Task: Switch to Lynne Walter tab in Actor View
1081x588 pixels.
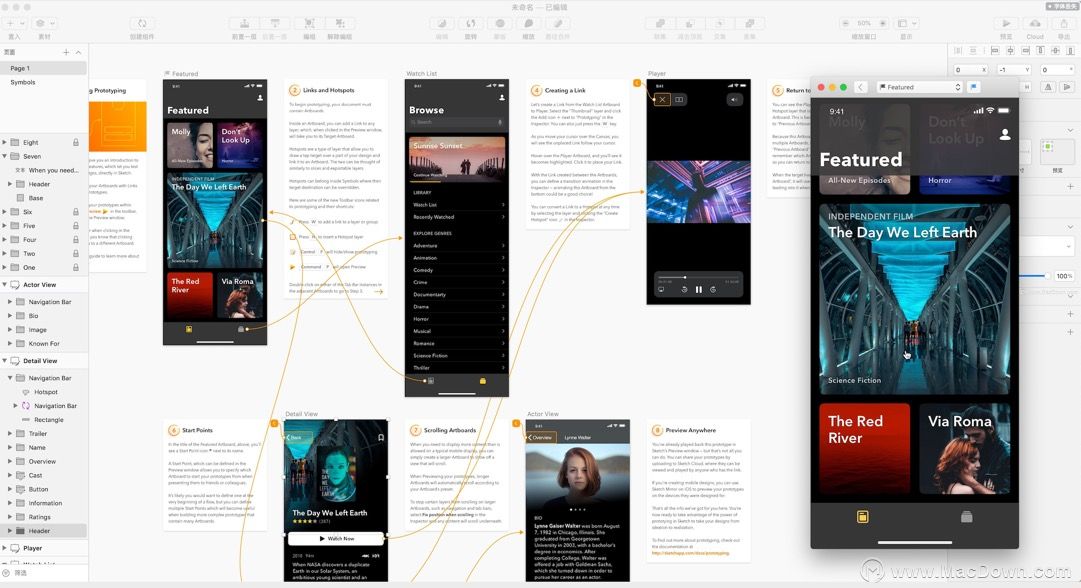Action: (x=578, y=437)
